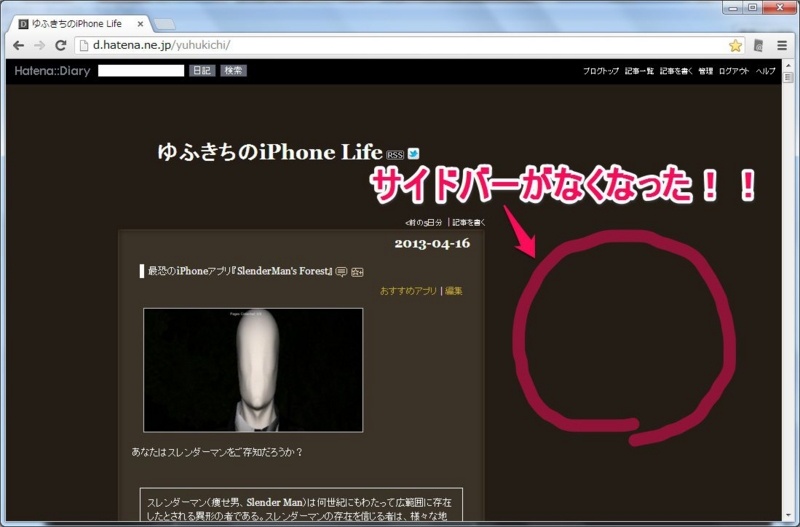This screenshot has width=800, height=527.
Task: Click the quoted paragraph starting スレンダーマン（痩せ男
Action: (x=301, y=504)
